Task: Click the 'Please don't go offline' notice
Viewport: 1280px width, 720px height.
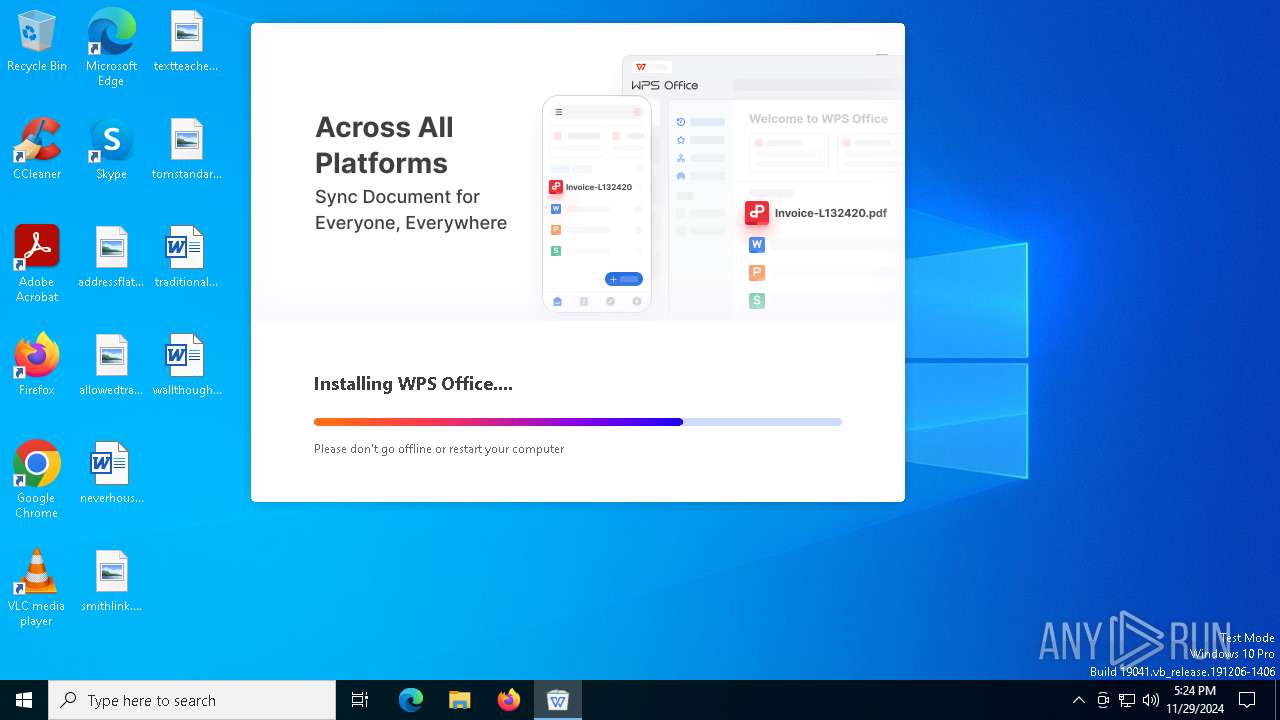Action: [439, 449]
